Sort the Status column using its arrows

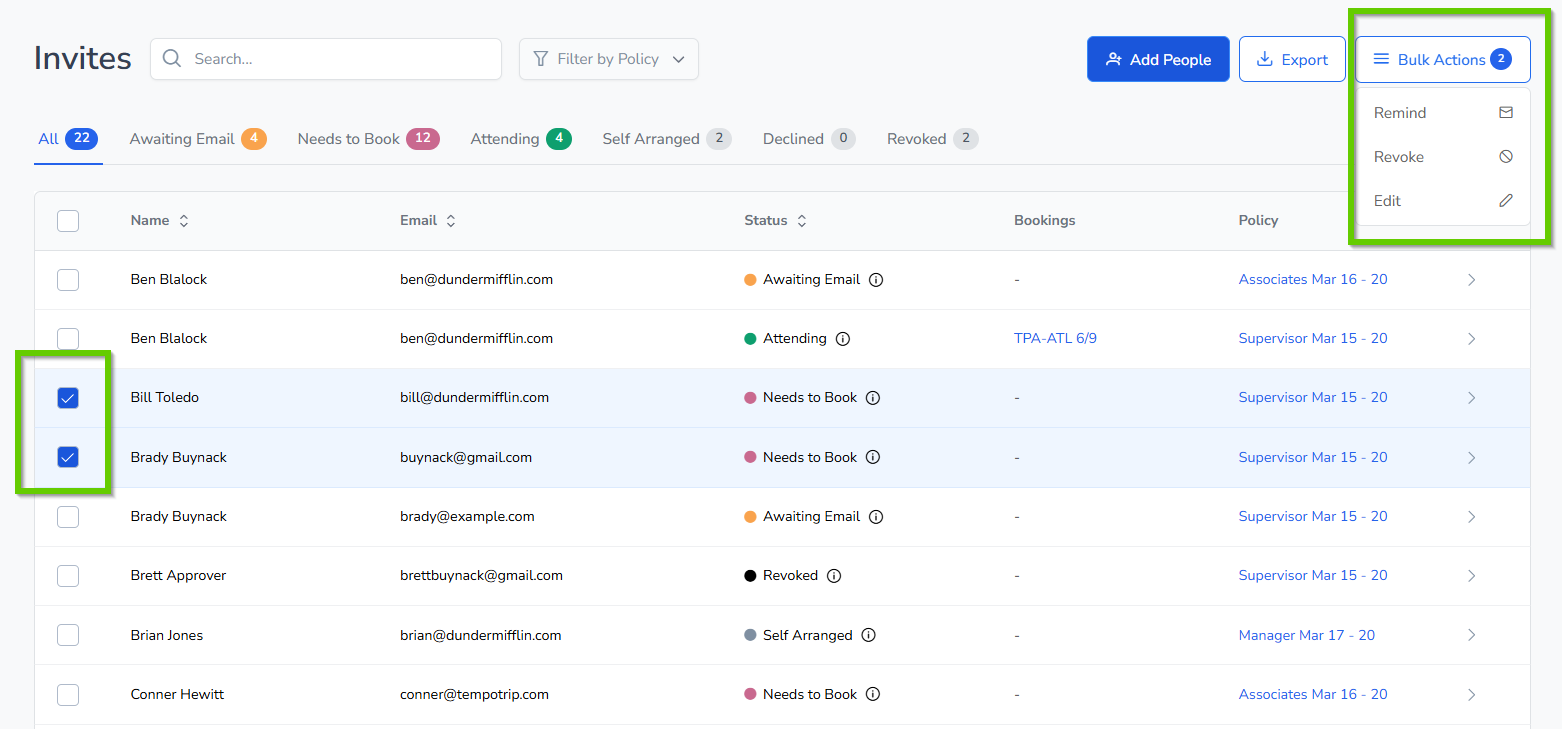click(x=801, y=221)
